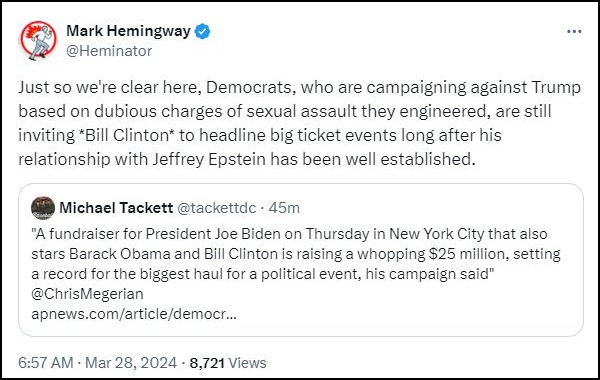Click the "Views" label at the bottom
This screenshot has width=600, height=380.
(x=247, y=363)
